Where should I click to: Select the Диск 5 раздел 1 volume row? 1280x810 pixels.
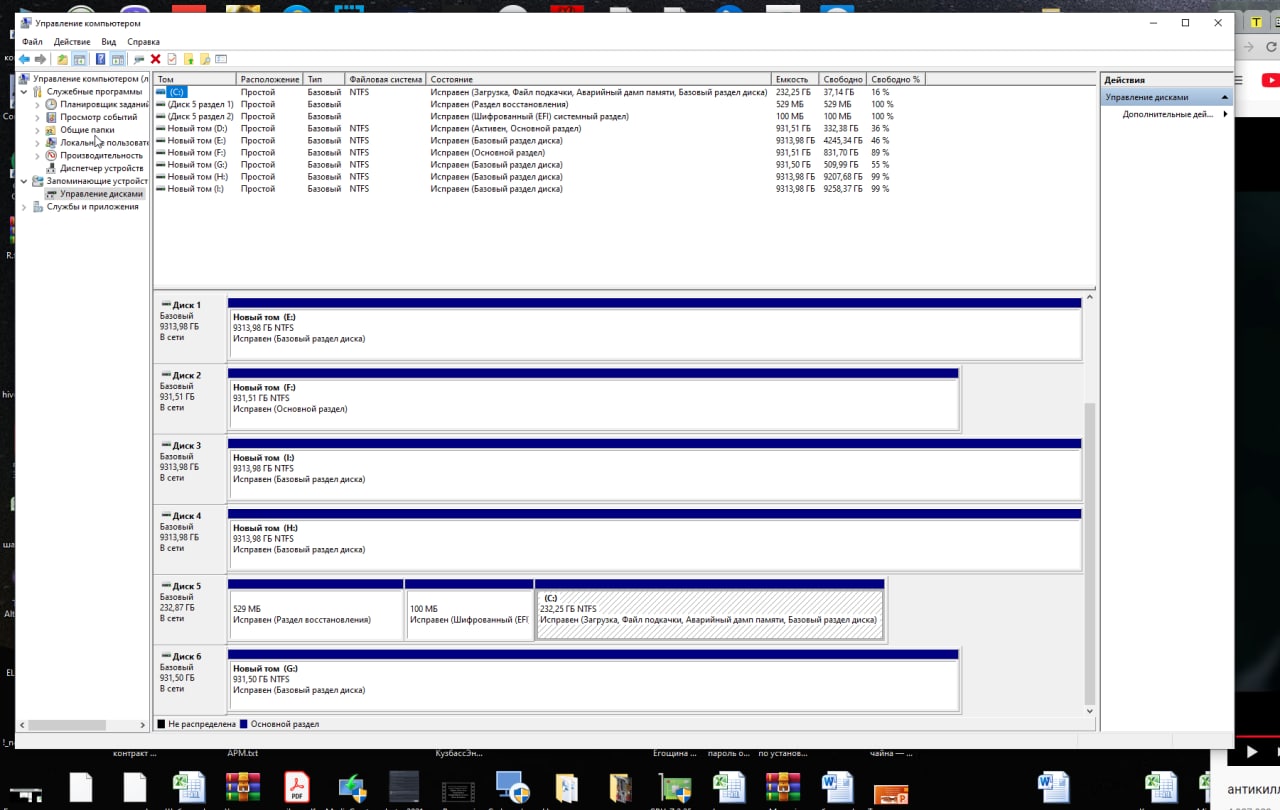tap(540, 104)
